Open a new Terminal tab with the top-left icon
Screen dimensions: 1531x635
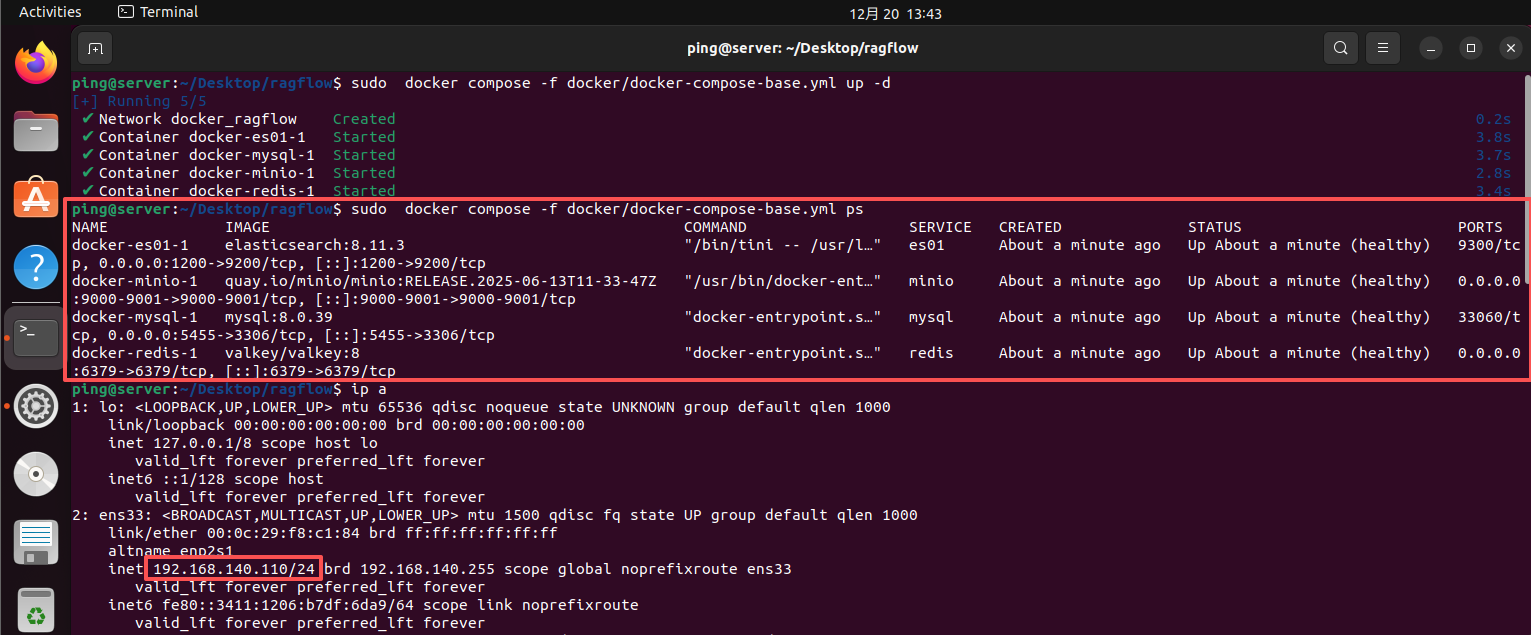(x=95, y=47)
